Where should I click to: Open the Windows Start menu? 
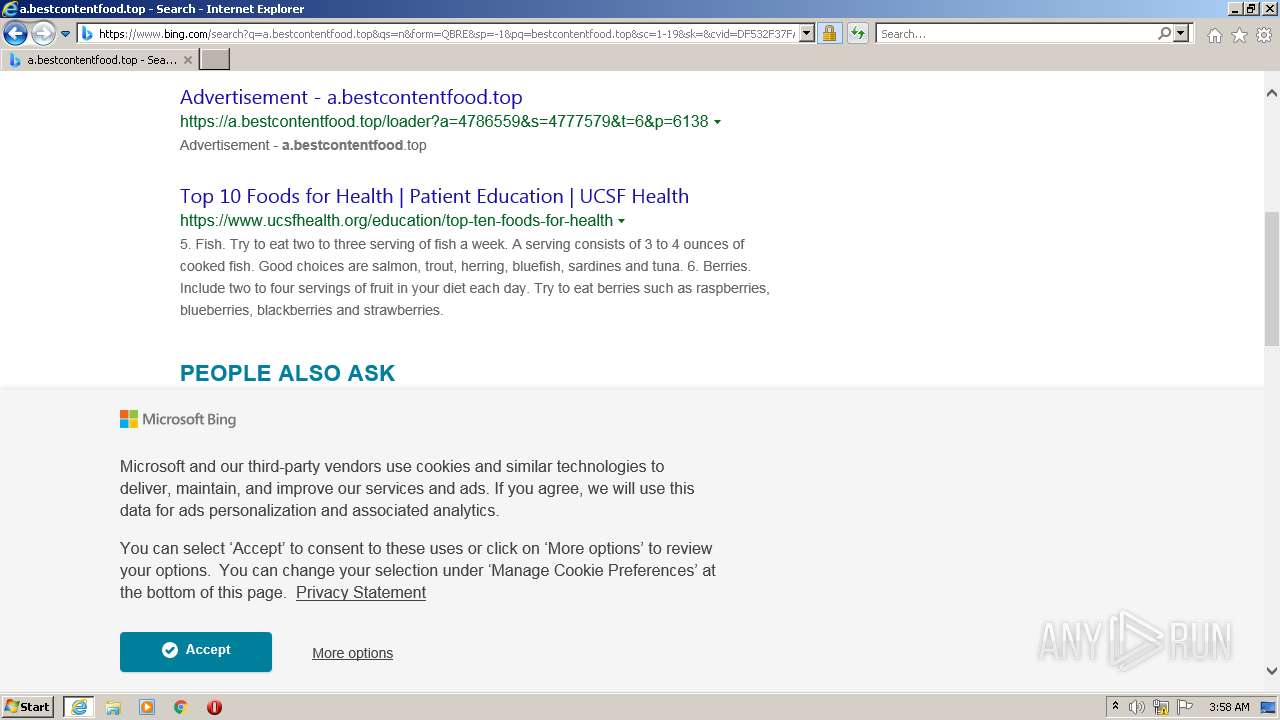pyautogui.click(x=28, y=707)
